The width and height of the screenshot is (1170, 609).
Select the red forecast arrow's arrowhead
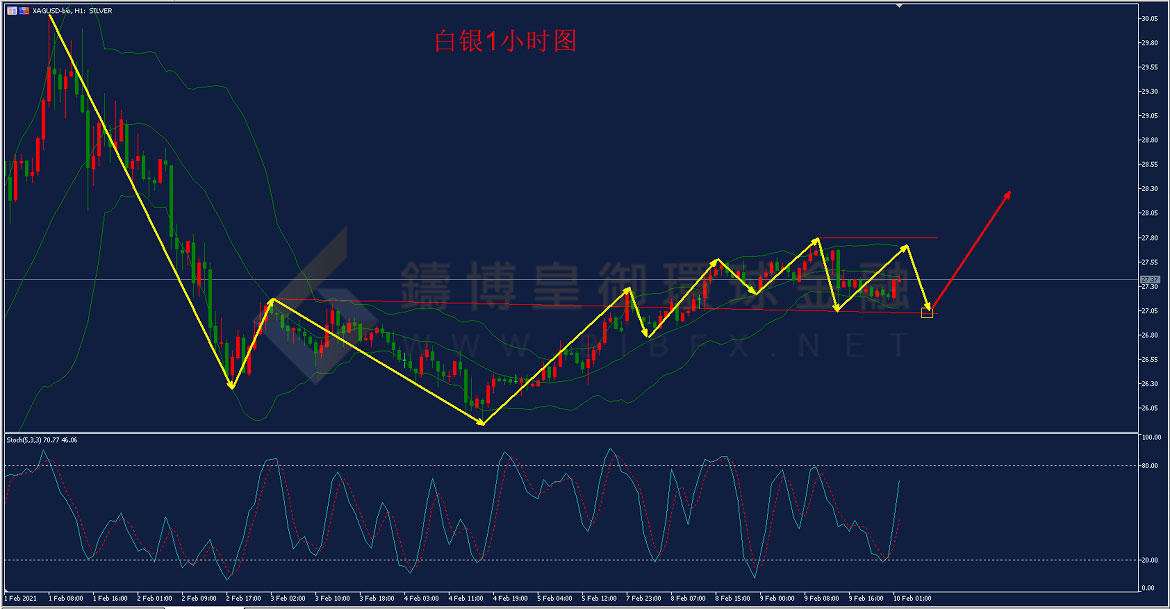click(x=1008, y=194)
